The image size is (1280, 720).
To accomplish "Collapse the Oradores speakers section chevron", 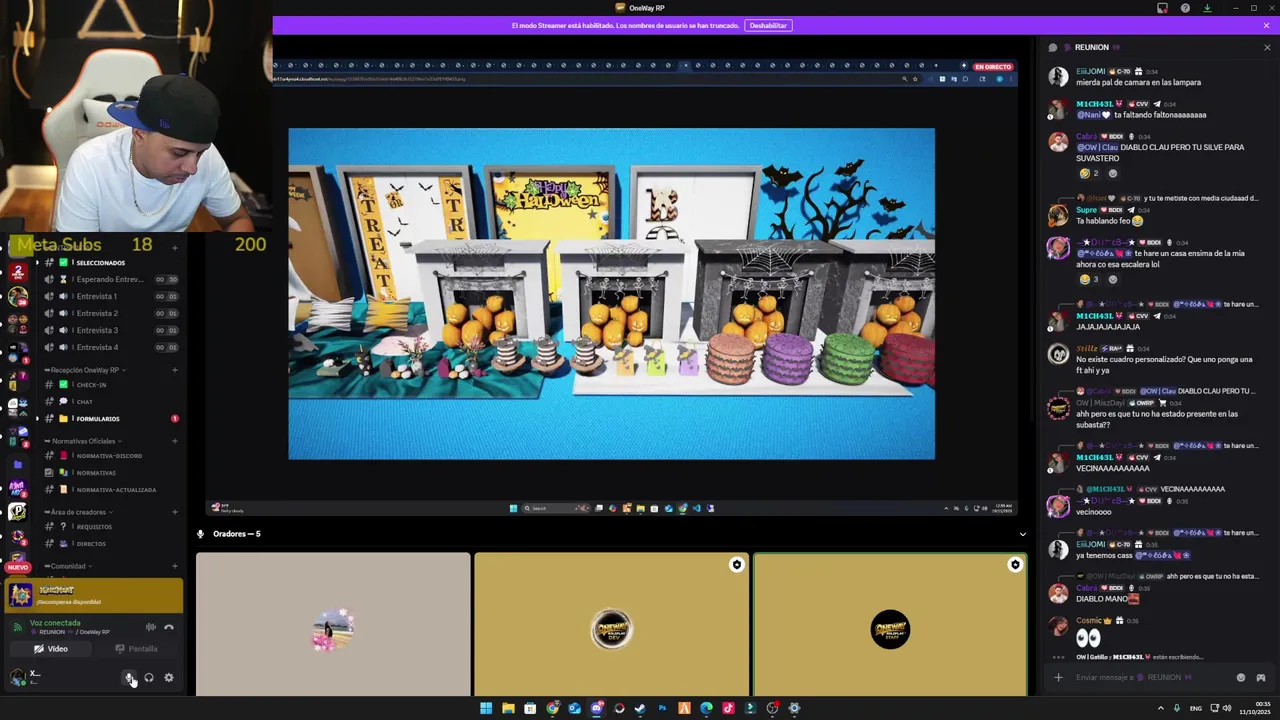I will (x=1022, y=534).
